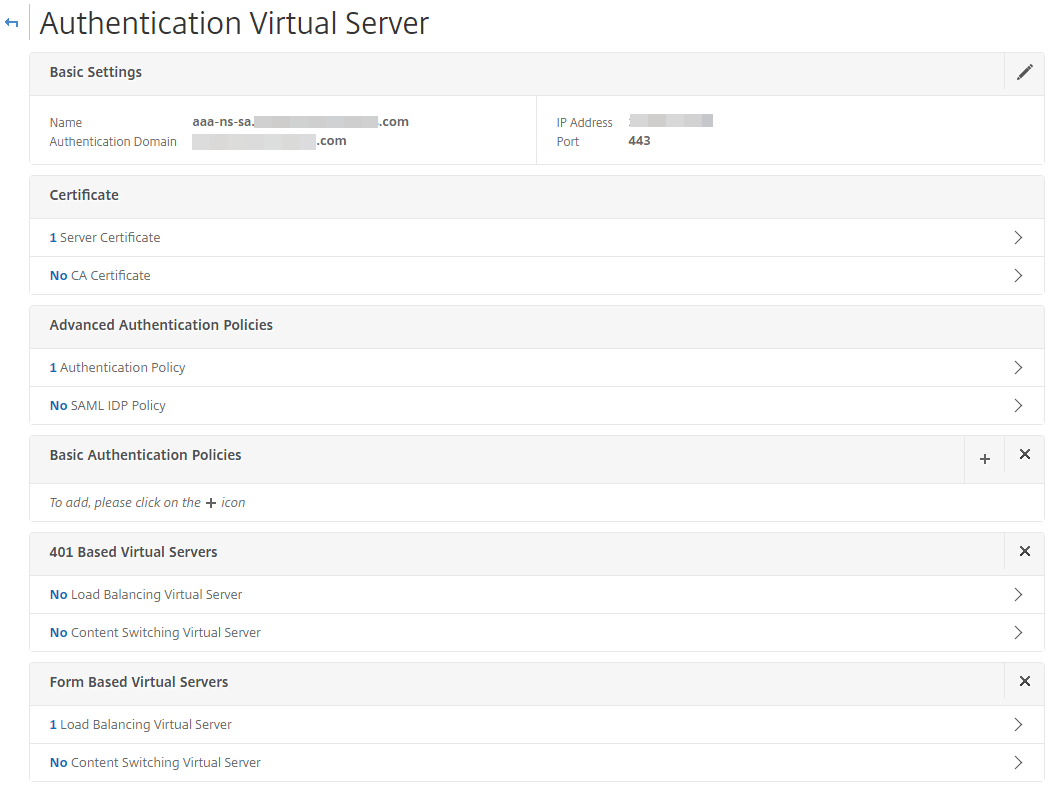
Task: Open Authentication Policy row chevron
Action: [x=1018, y=368]
